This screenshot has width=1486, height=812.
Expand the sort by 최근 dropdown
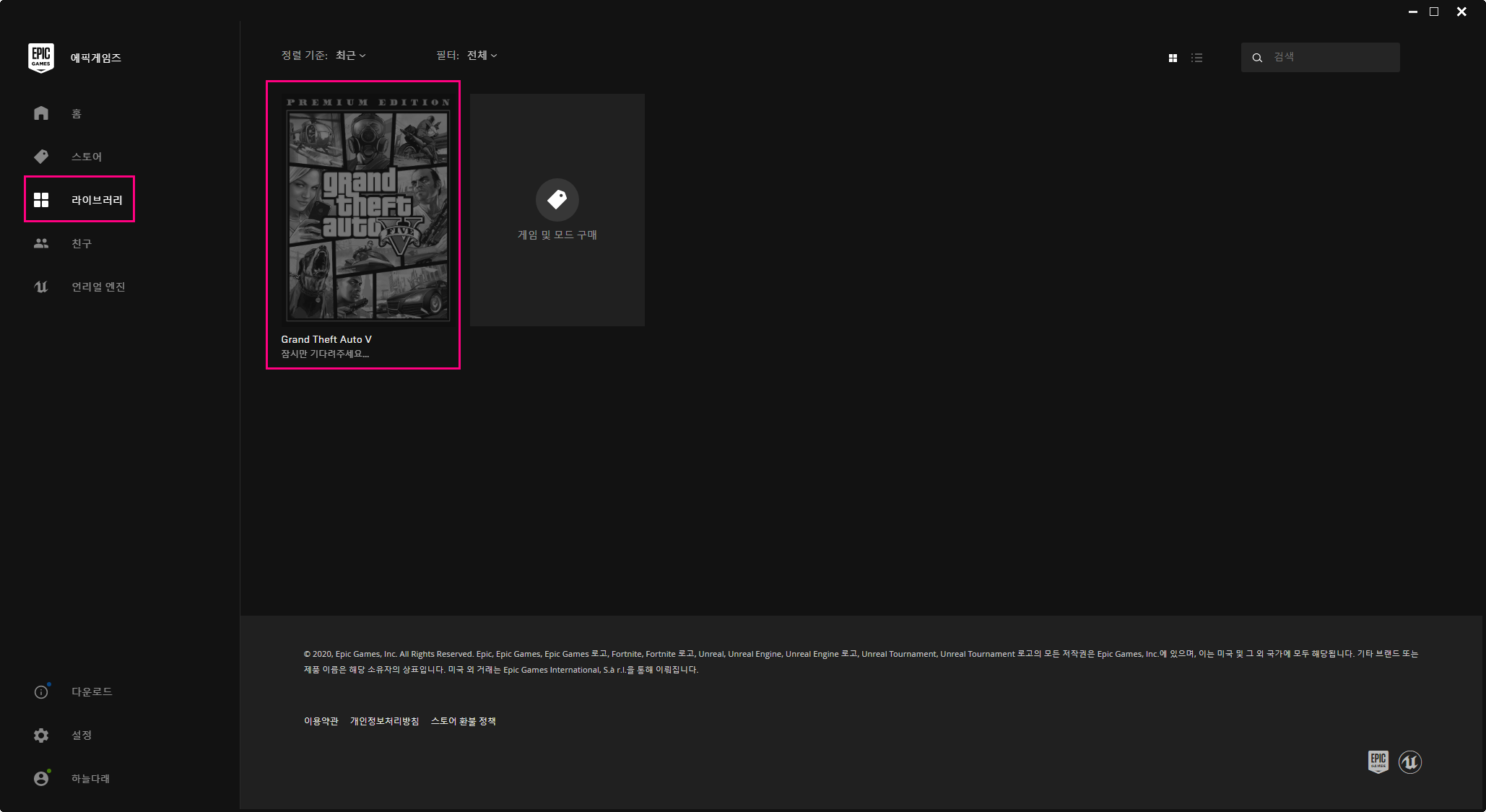(351, 56)
